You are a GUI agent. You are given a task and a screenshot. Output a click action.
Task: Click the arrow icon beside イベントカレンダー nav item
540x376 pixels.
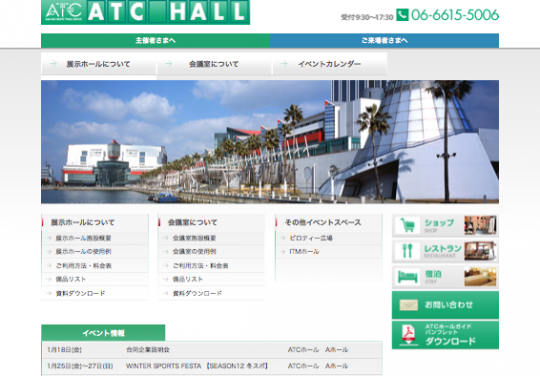[284, 64]
